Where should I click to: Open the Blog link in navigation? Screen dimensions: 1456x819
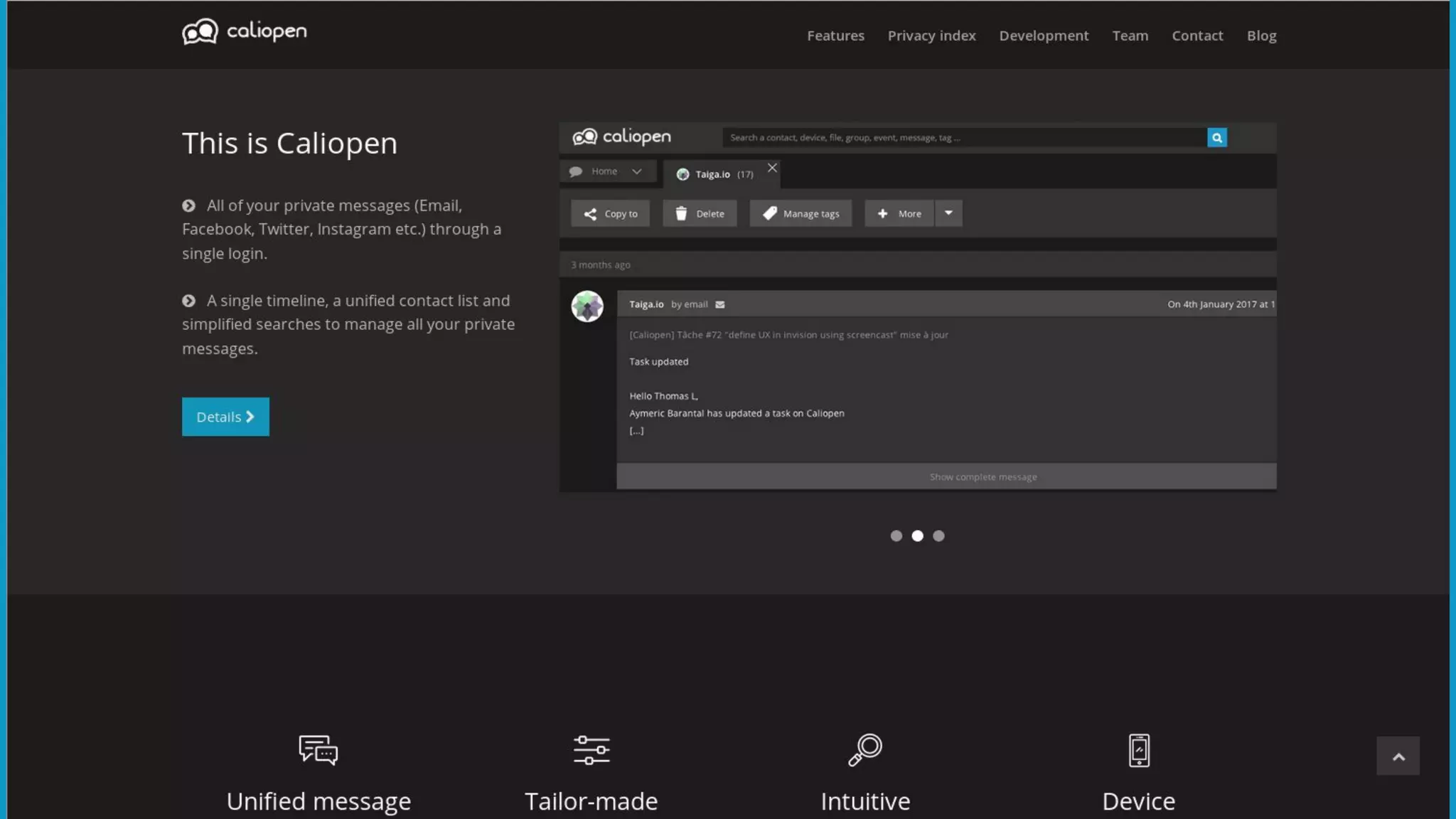1261,36
